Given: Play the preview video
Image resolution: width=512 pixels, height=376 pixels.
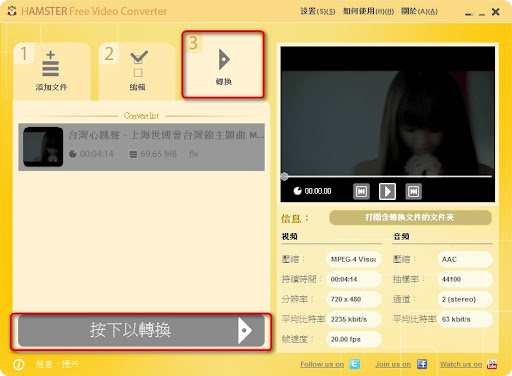Looking at the screenshot, I should [x=387, y=191].
